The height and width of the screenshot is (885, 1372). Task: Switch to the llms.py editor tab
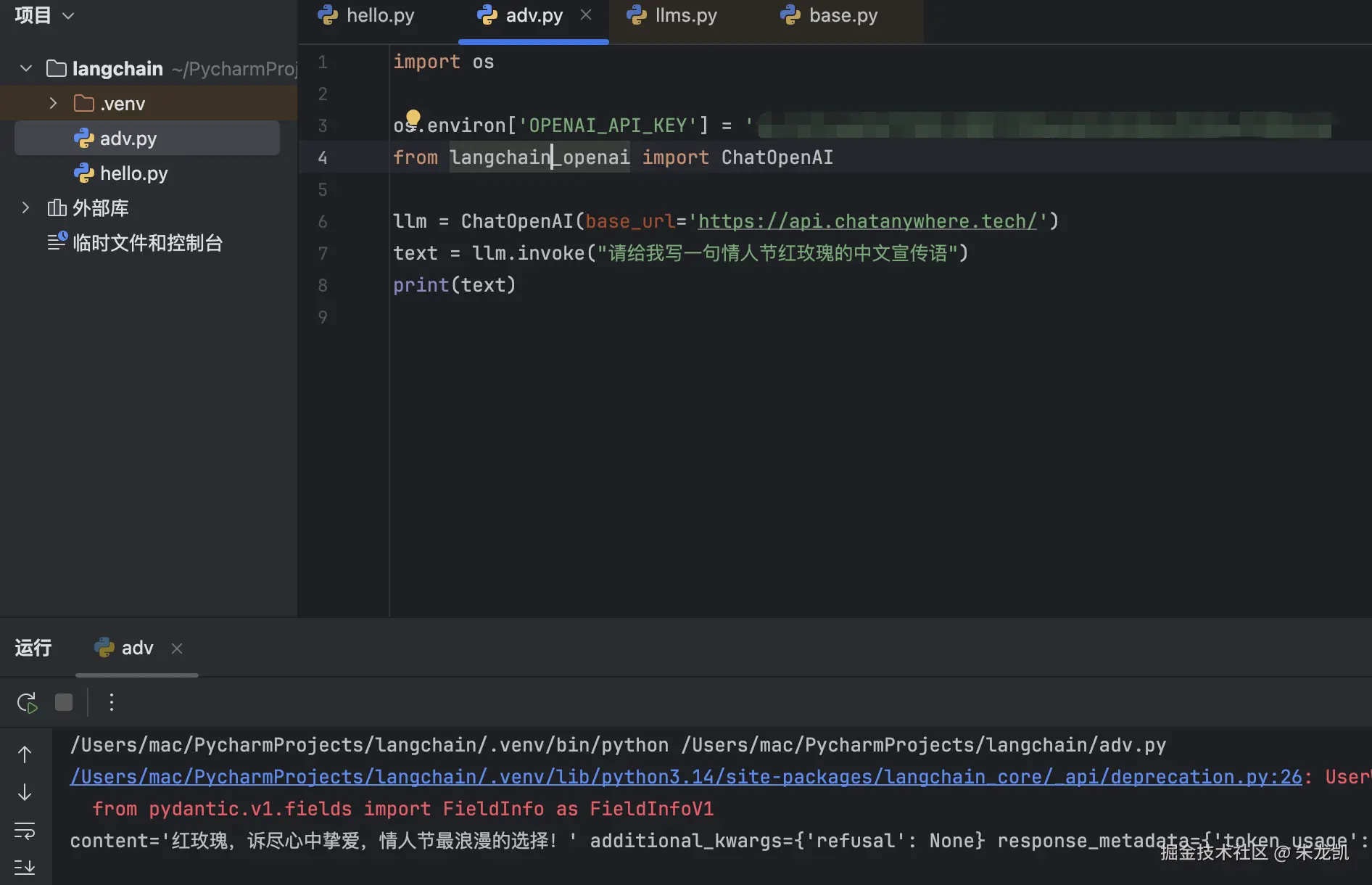[x=673, y=15]
